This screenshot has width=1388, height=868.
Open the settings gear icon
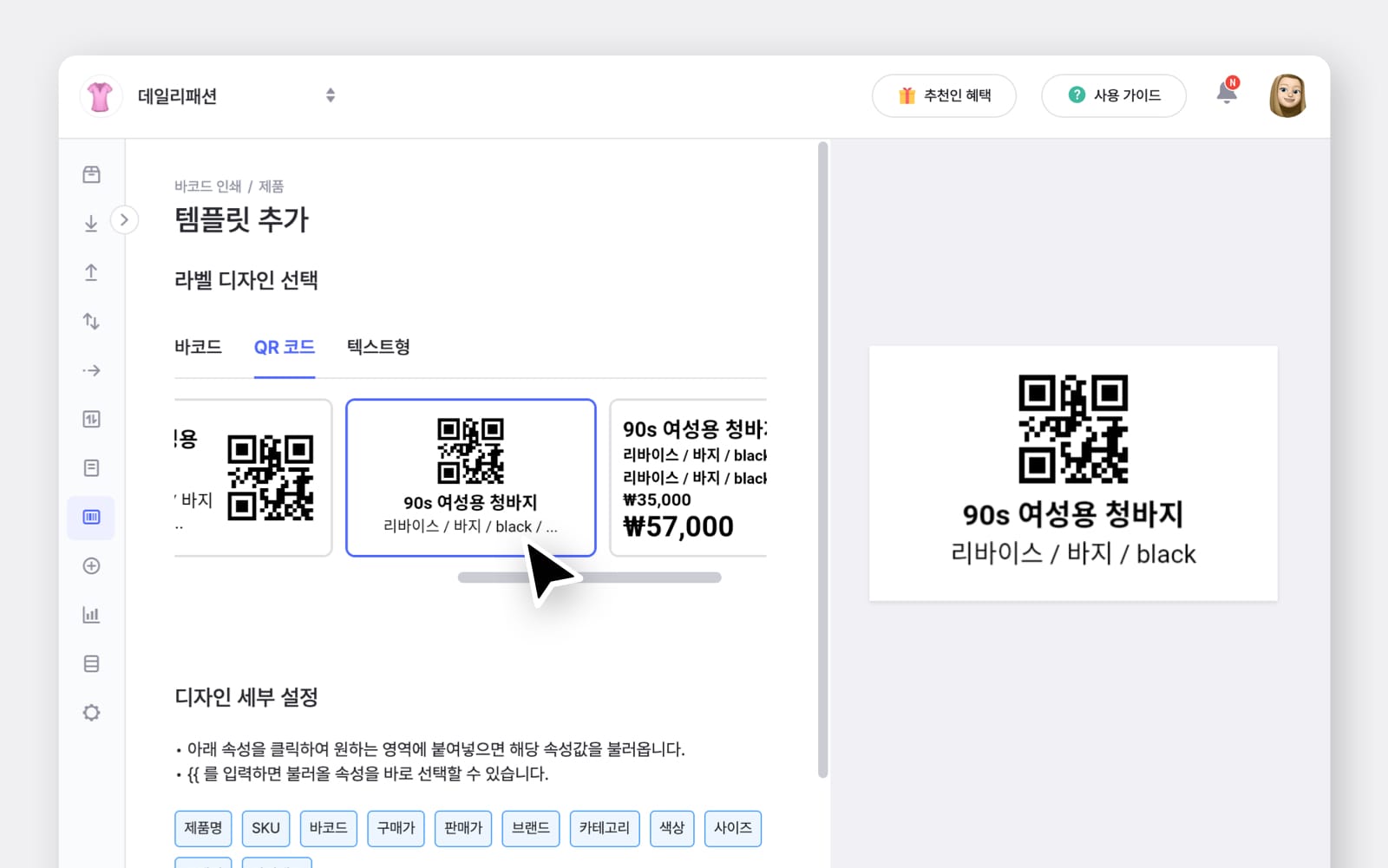click(x=91, y=712)
